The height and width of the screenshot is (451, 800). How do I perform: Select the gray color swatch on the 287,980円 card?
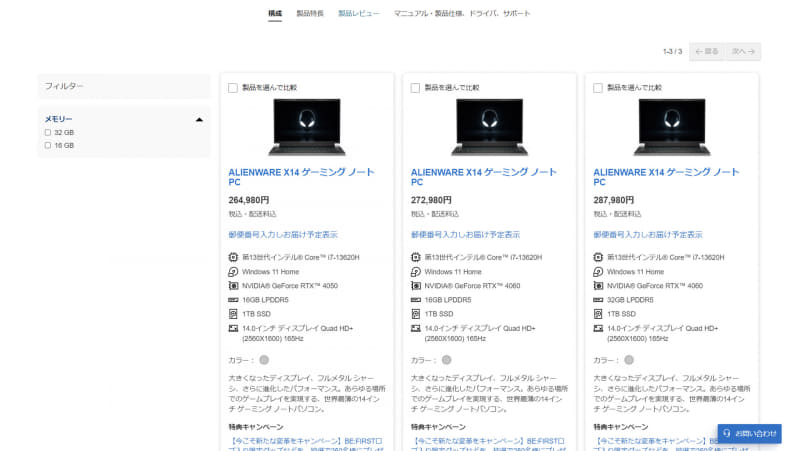click(x=629, y=360)
